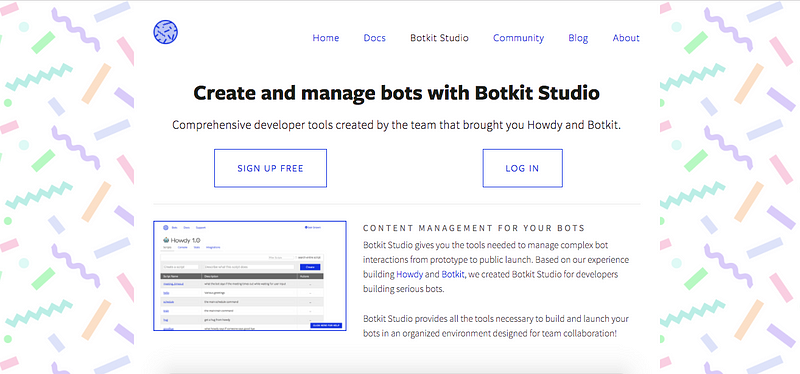Click the round blue Botkit logo
The width and height of the screenshot is (800, 374).
(165, 32)
